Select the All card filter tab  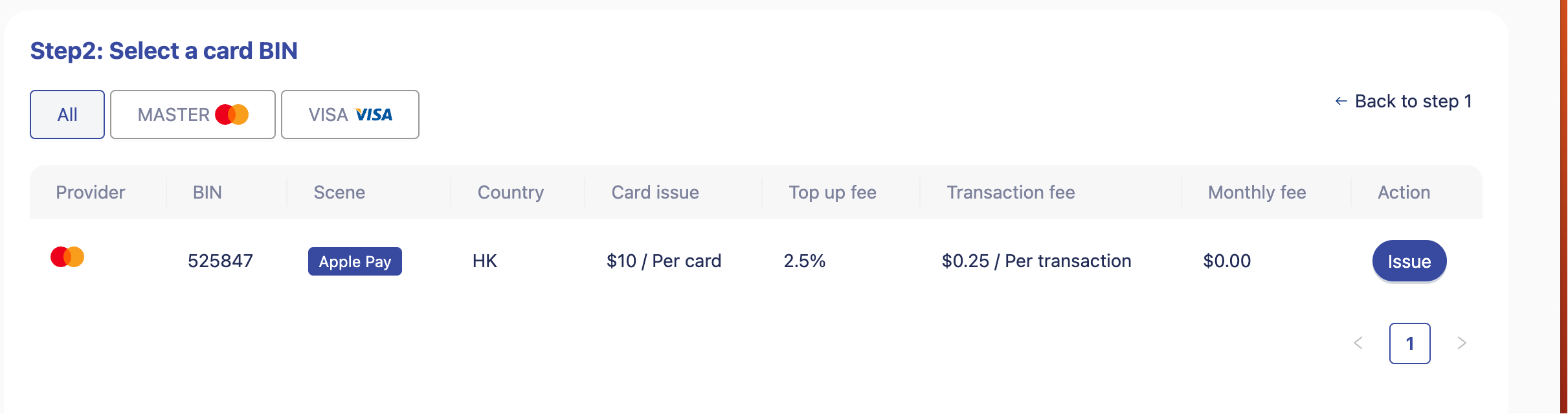tap(67, 114)
